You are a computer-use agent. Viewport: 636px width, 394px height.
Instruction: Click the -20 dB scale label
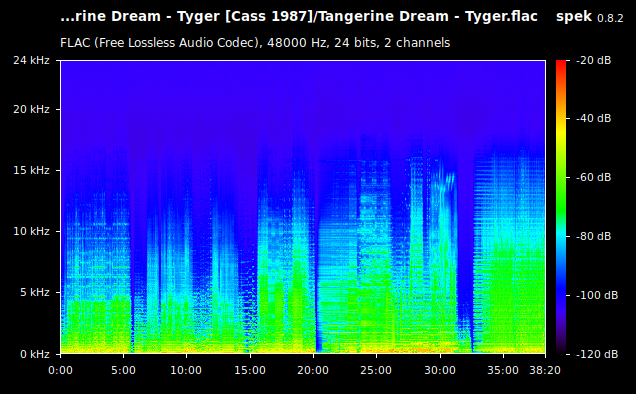click(x=593, y=60)
